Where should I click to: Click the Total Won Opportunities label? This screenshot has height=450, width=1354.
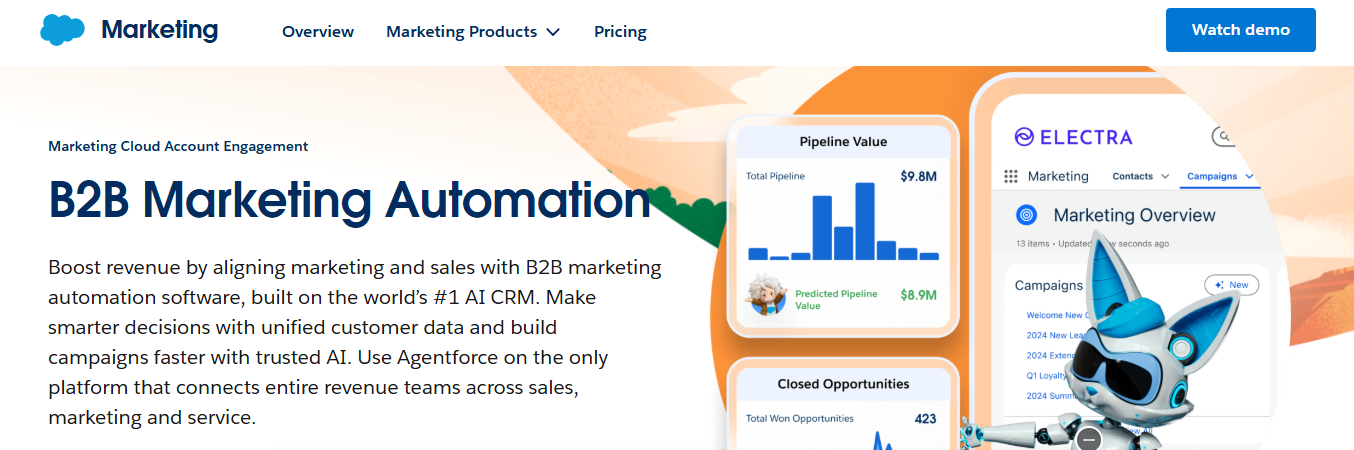click(x=800, y=418)
